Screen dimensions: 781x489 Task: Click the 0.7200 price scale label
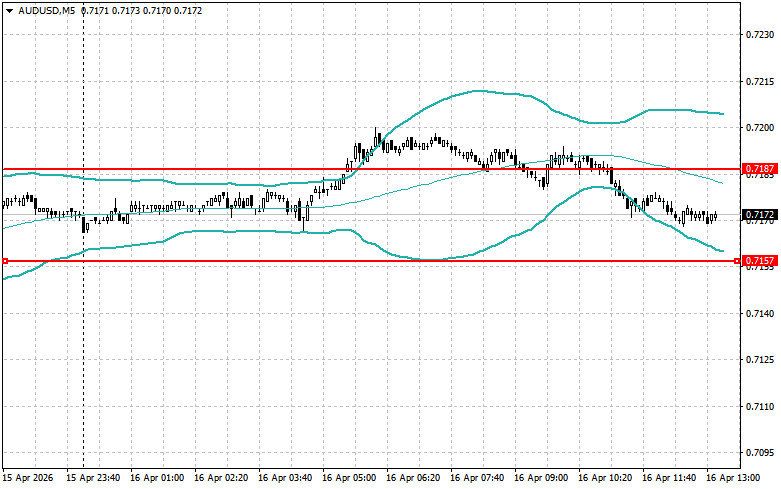click(760, 128)
